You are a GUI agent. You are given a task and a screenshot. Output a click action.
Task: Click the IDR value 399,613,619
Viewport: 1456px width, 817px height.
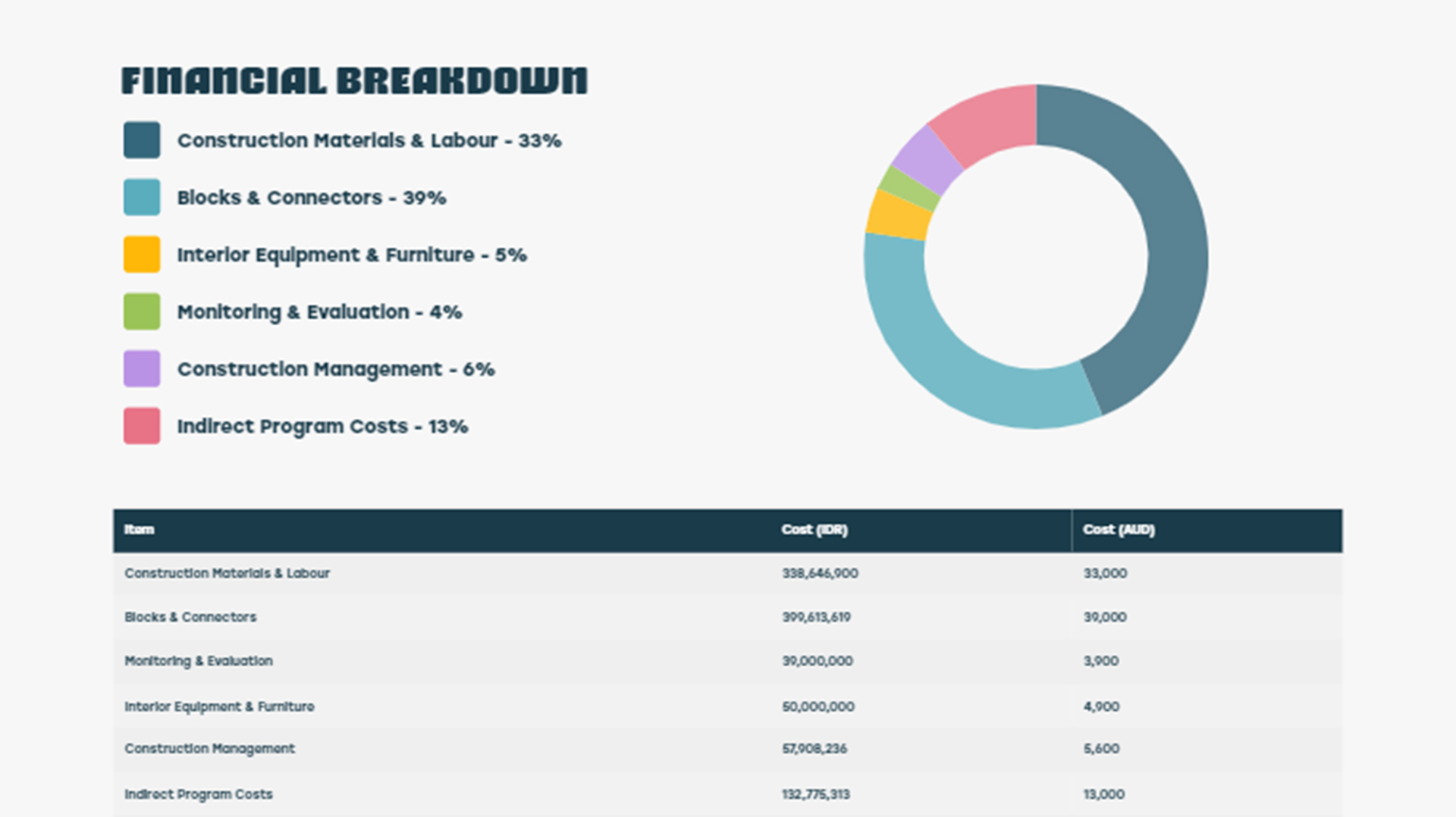click(x=816, y=618)
